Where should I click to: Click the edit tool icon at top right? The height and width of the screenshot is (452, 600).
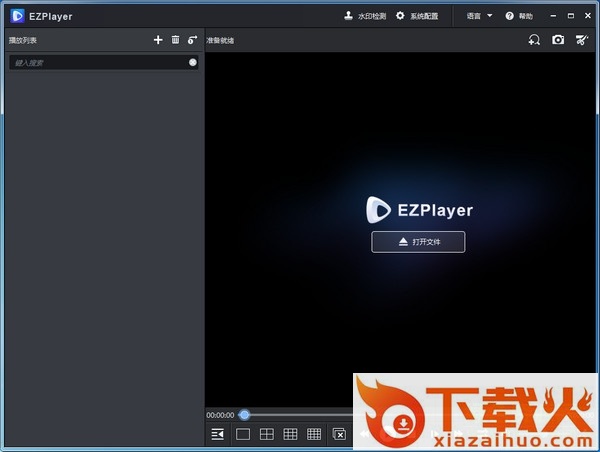point(582,40)
